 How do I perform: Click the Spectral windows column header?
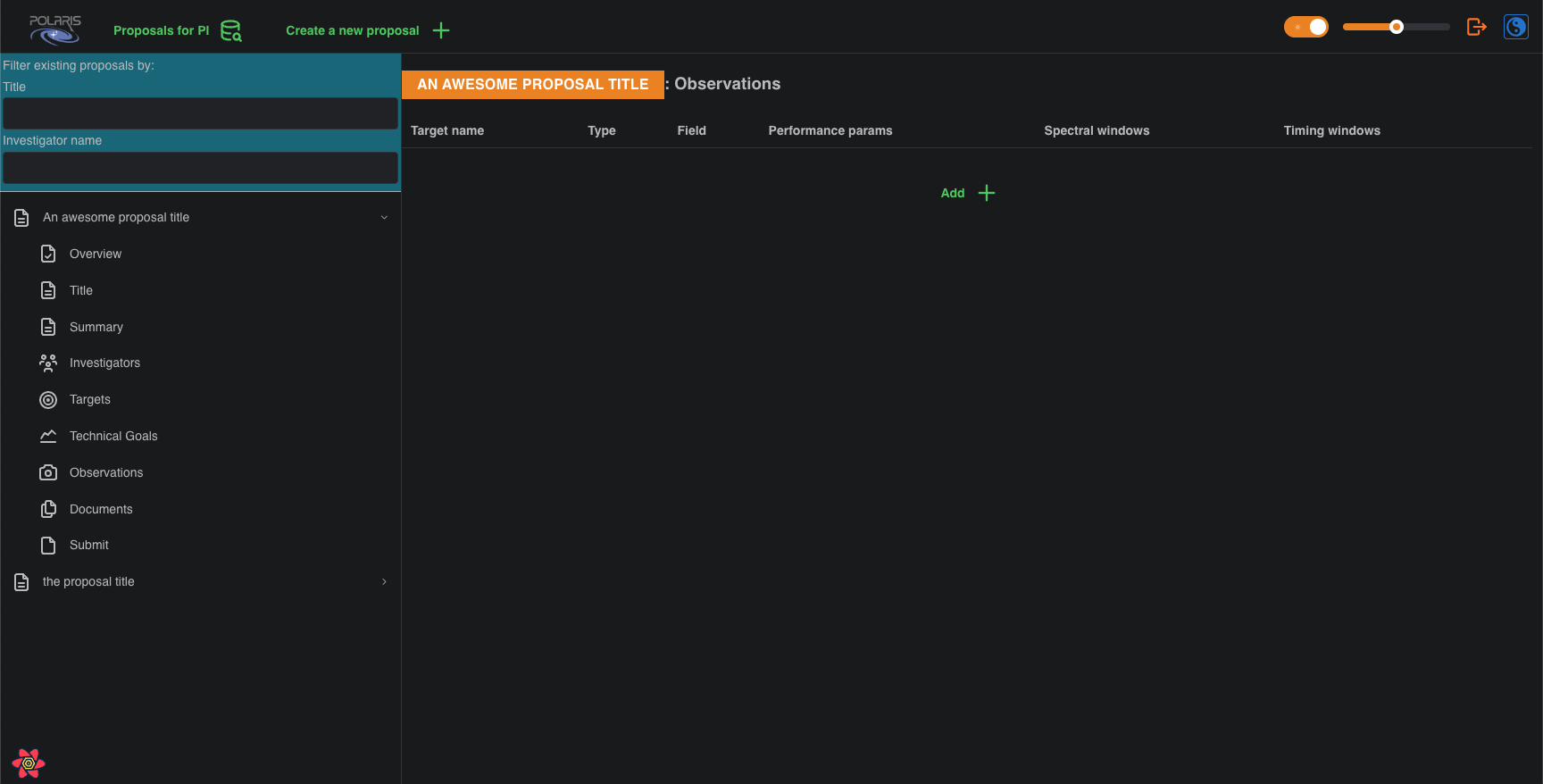1097,130
